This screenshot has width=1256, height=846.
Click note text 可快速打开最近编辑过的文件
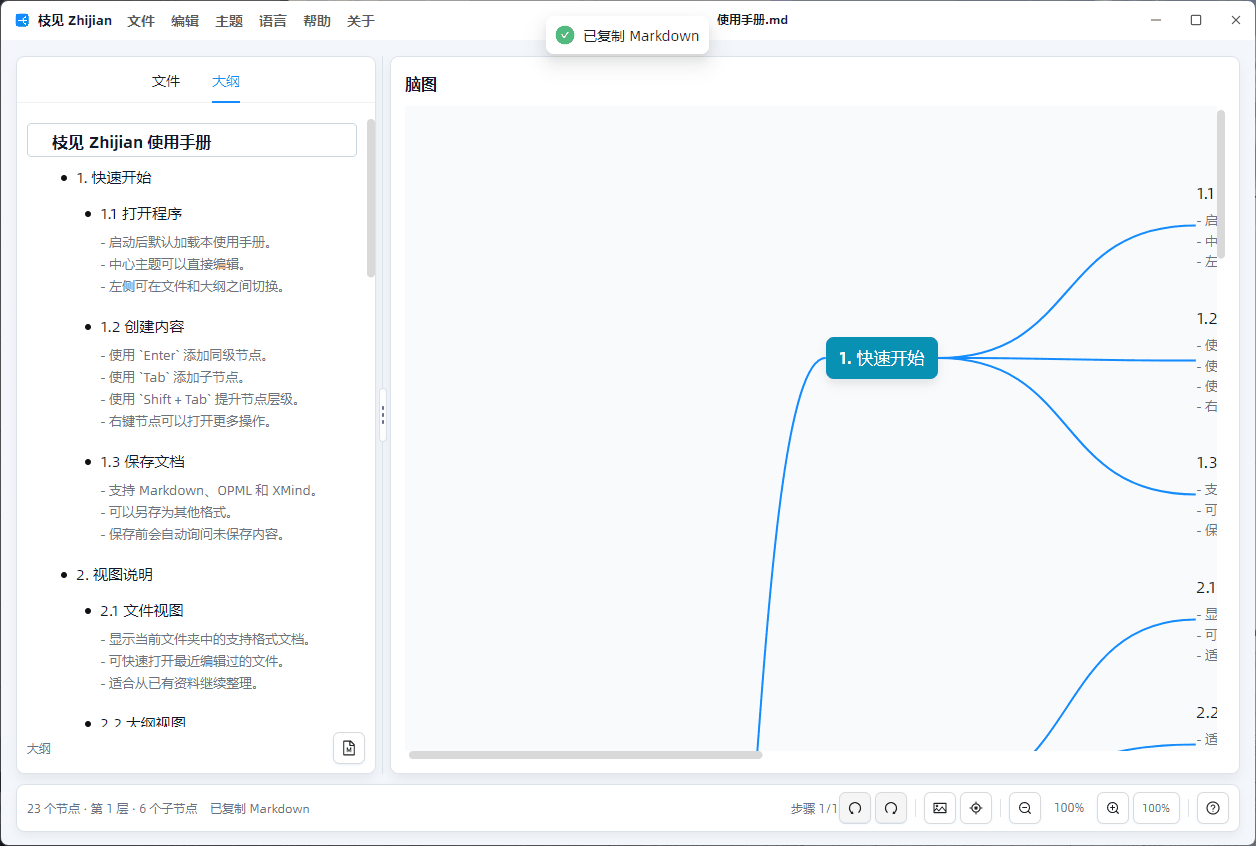coord(193,661)
